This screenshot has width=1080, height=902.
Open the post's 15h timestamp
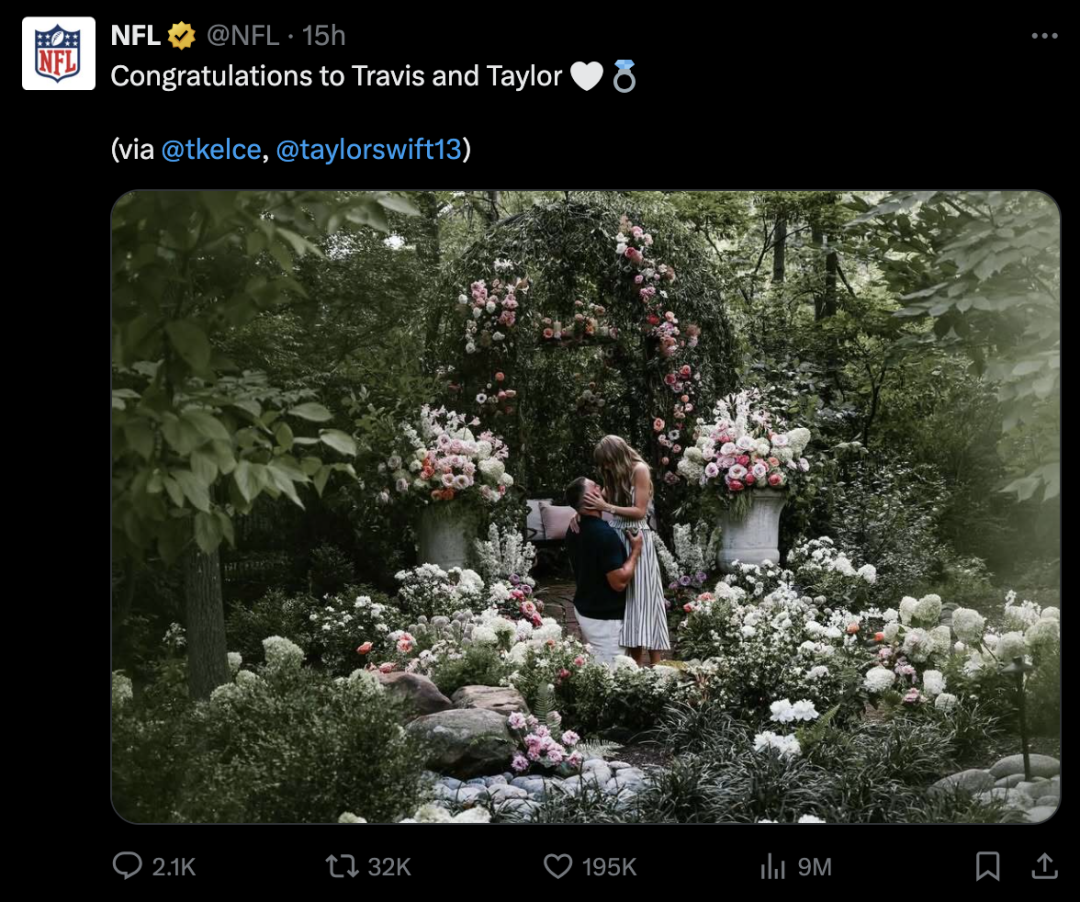[324, 36]
